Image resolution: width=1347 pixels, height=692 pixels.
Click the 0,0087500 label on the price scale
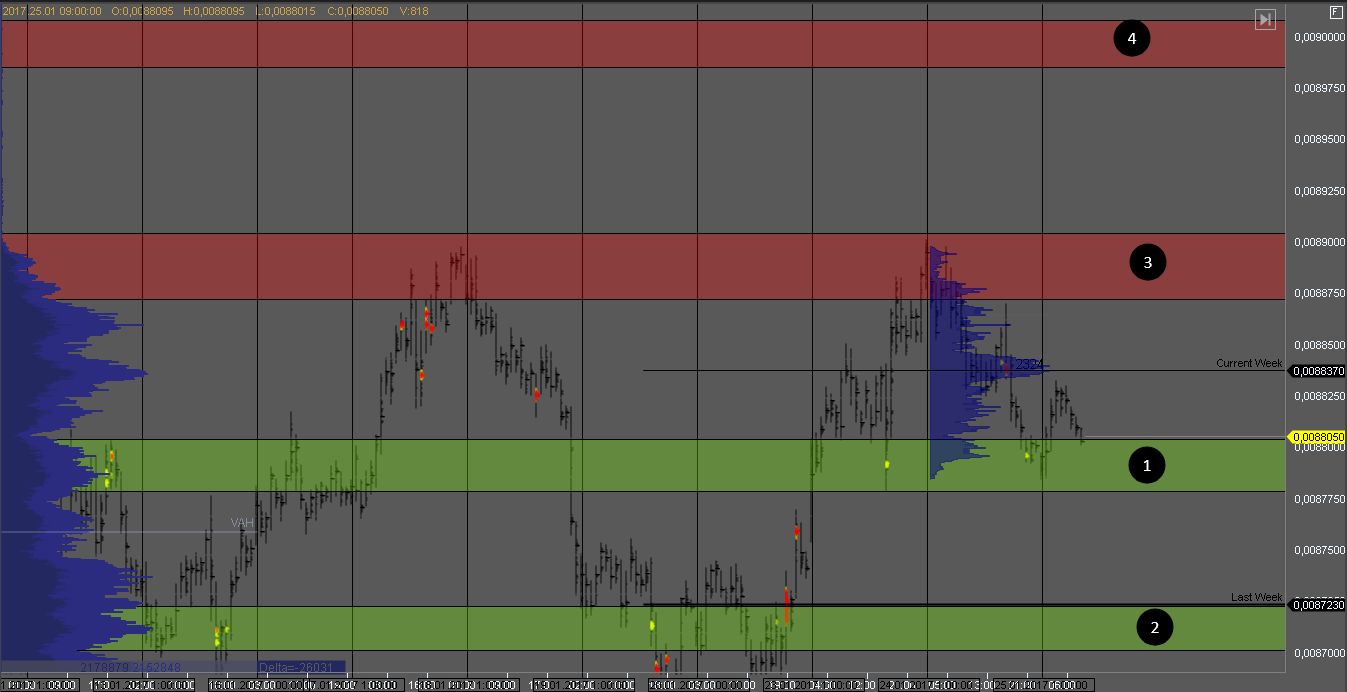coord(1318,550)
